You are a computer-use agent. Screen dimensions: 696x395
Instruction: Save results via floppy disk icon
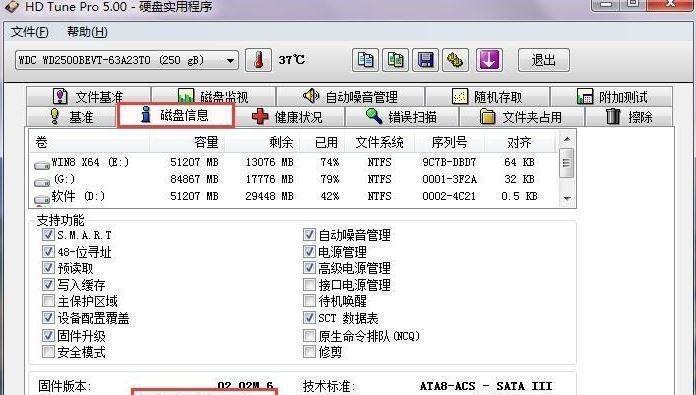(425, 60)
